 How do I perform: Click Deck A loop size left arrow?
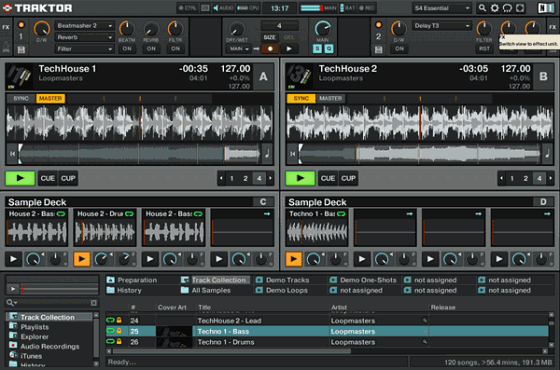tap(221, 178)
